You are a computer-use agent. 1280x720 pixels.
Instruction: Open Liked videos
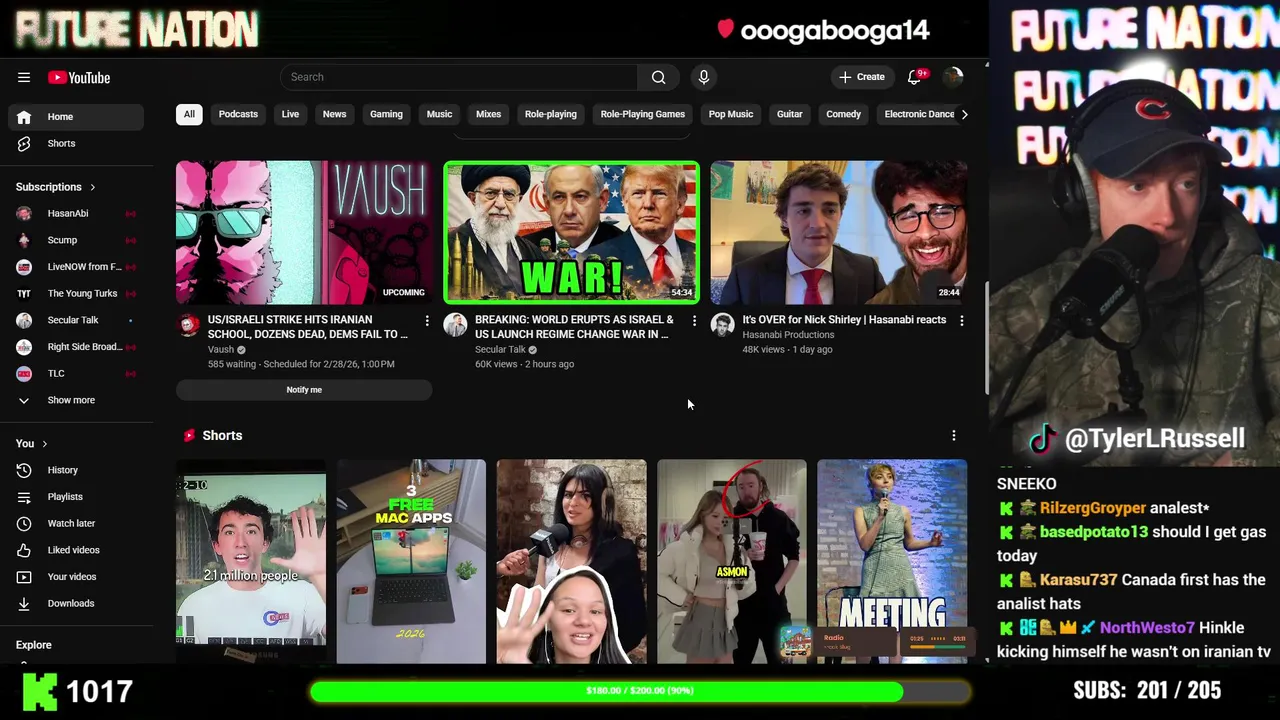pos(76,550)
